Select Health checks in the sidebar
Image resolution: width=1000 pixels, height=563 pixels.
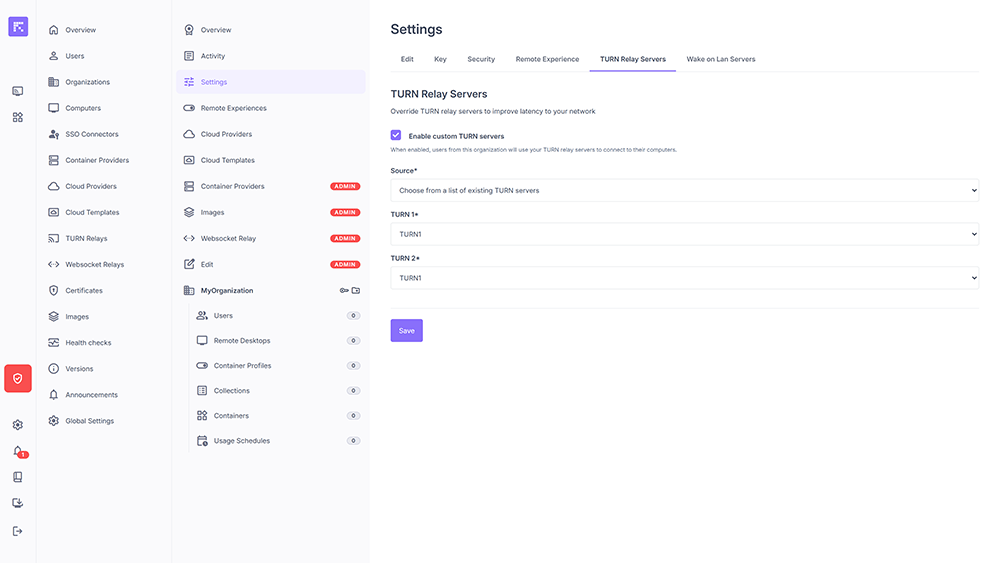[88, 343]
